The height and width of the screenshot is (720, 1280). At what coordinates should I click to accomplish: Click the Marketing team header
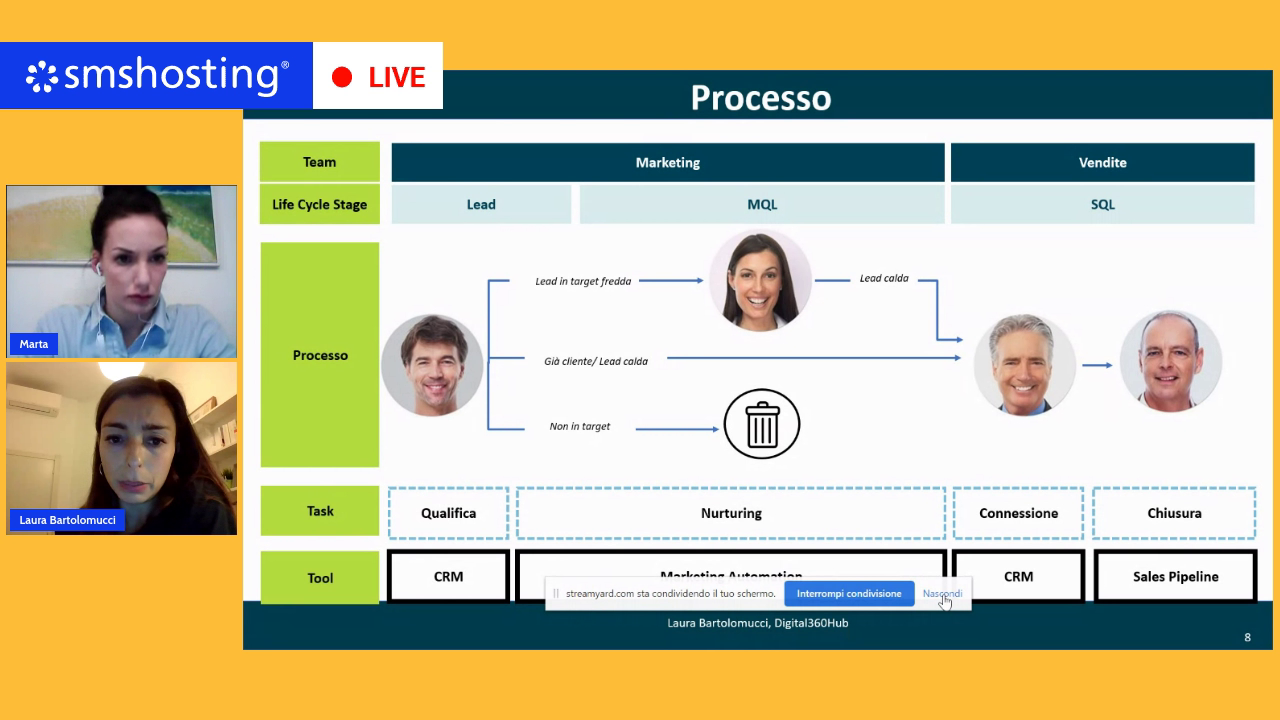[667, 162]
